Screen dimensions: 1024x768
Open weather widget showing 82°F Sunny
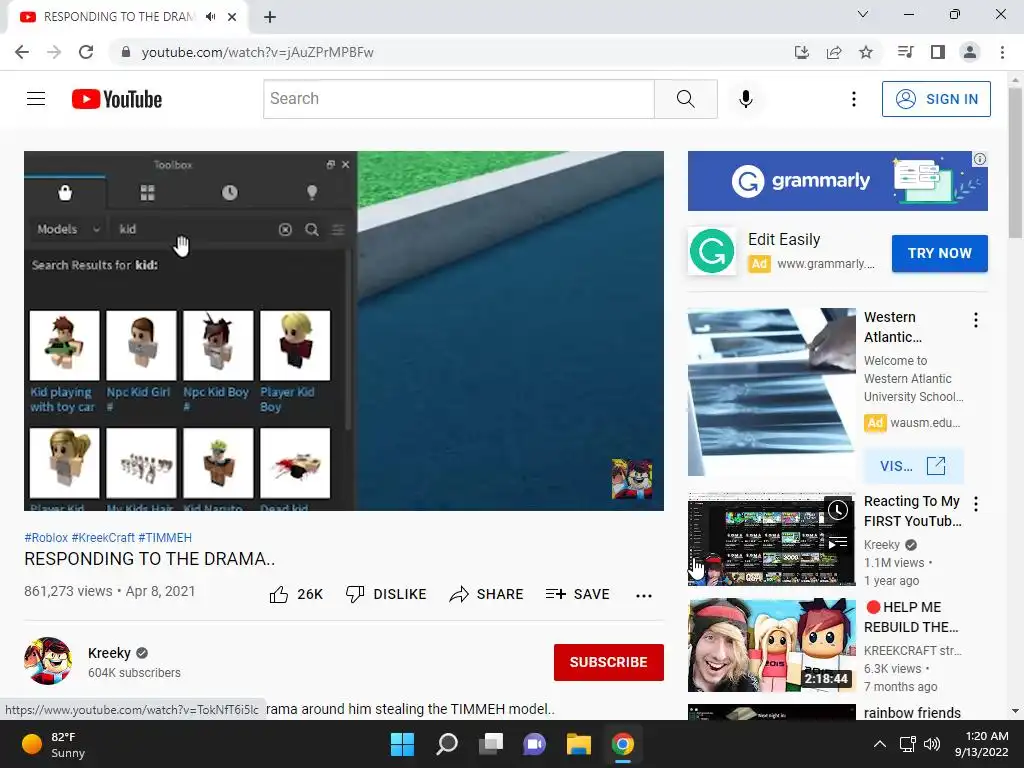pyautogui.click(x=54, y=744)
